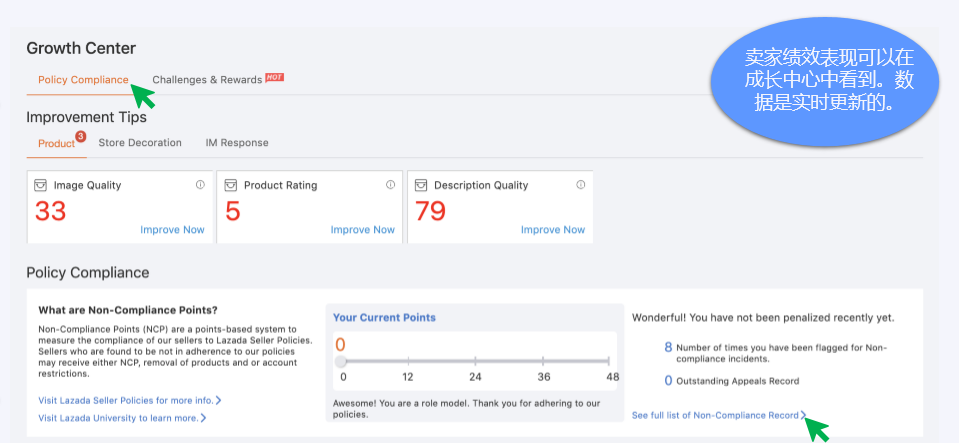Click the Image Quality info icon

[200, 185]
